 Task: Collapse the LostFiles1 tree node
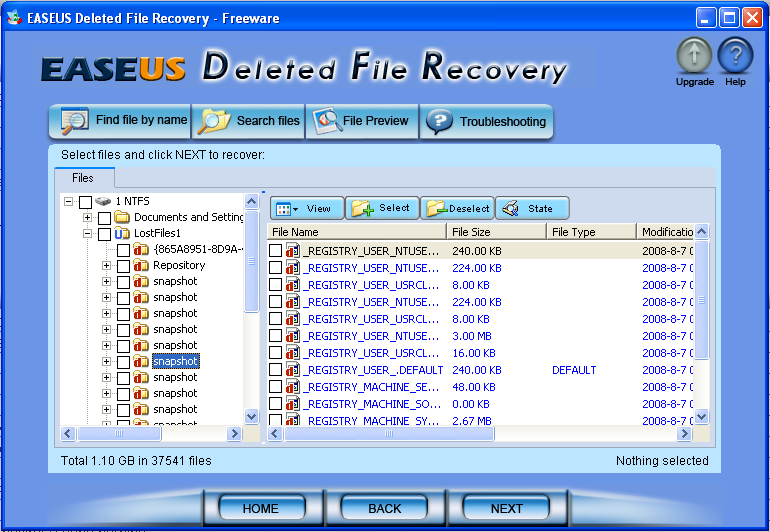[x=87, y=233]
